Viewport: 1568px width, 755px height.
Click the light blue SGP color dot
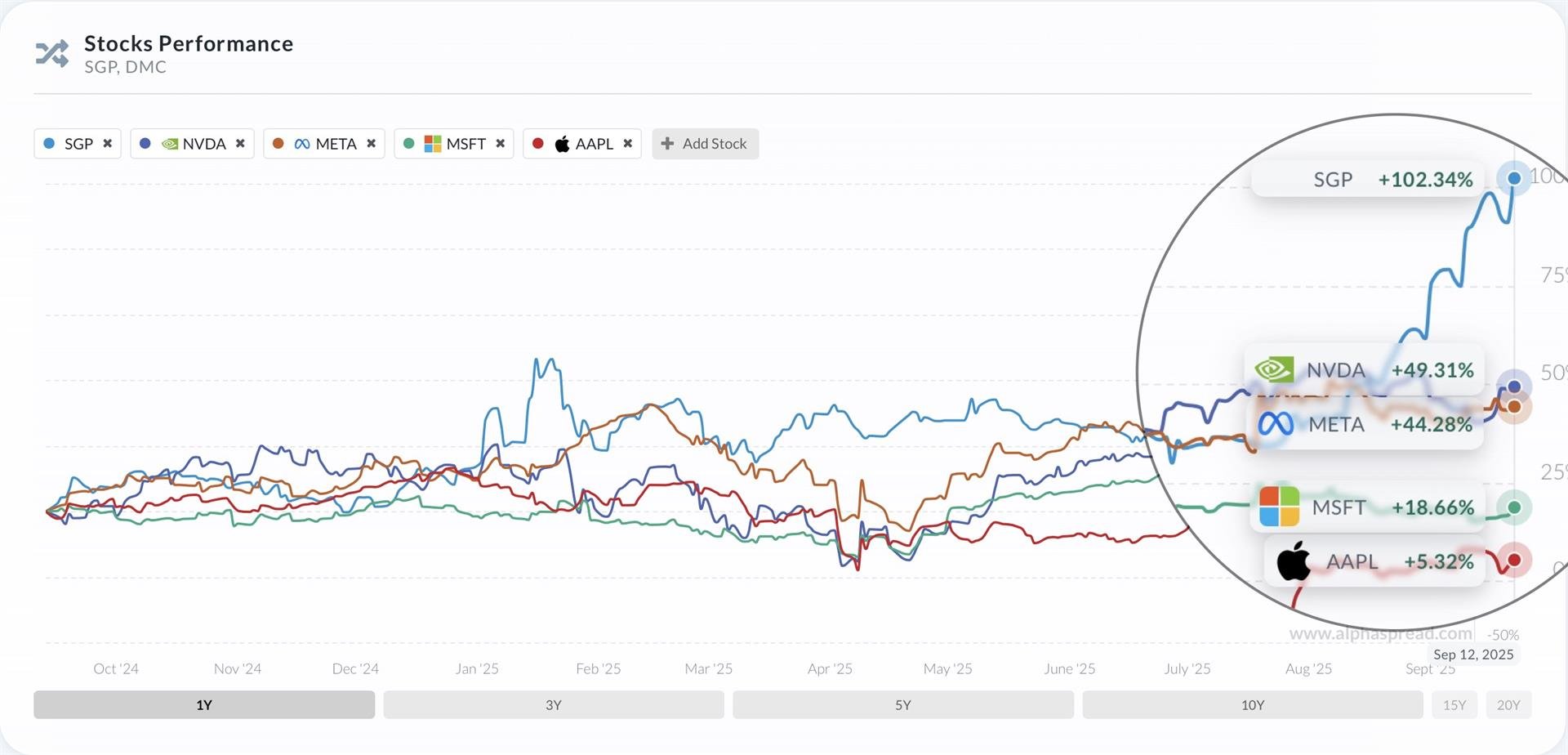click(x=49, y=143)
